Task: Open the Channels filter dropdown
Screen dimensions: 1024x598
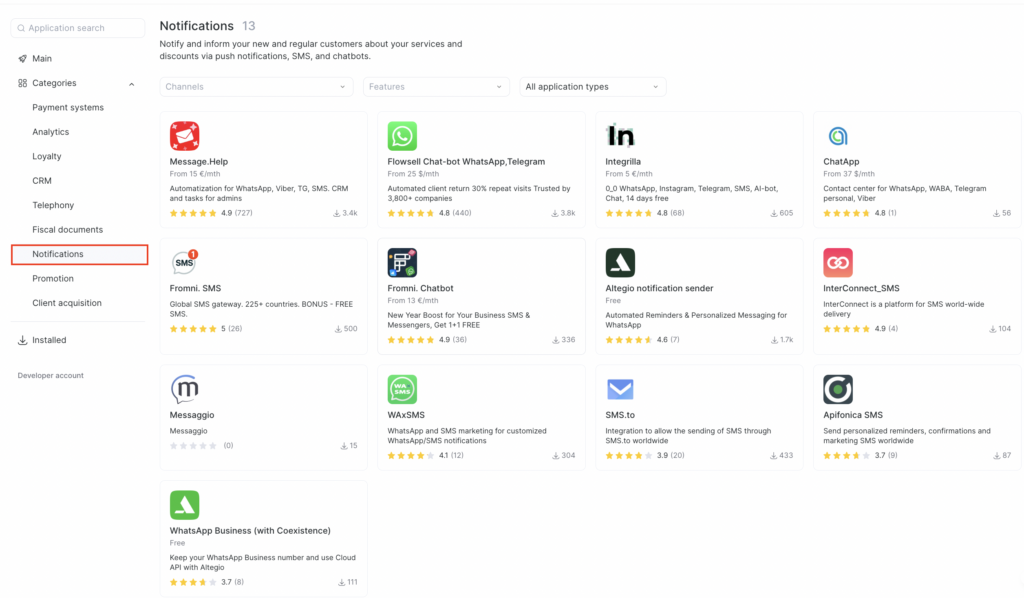Action: [256, 87]
